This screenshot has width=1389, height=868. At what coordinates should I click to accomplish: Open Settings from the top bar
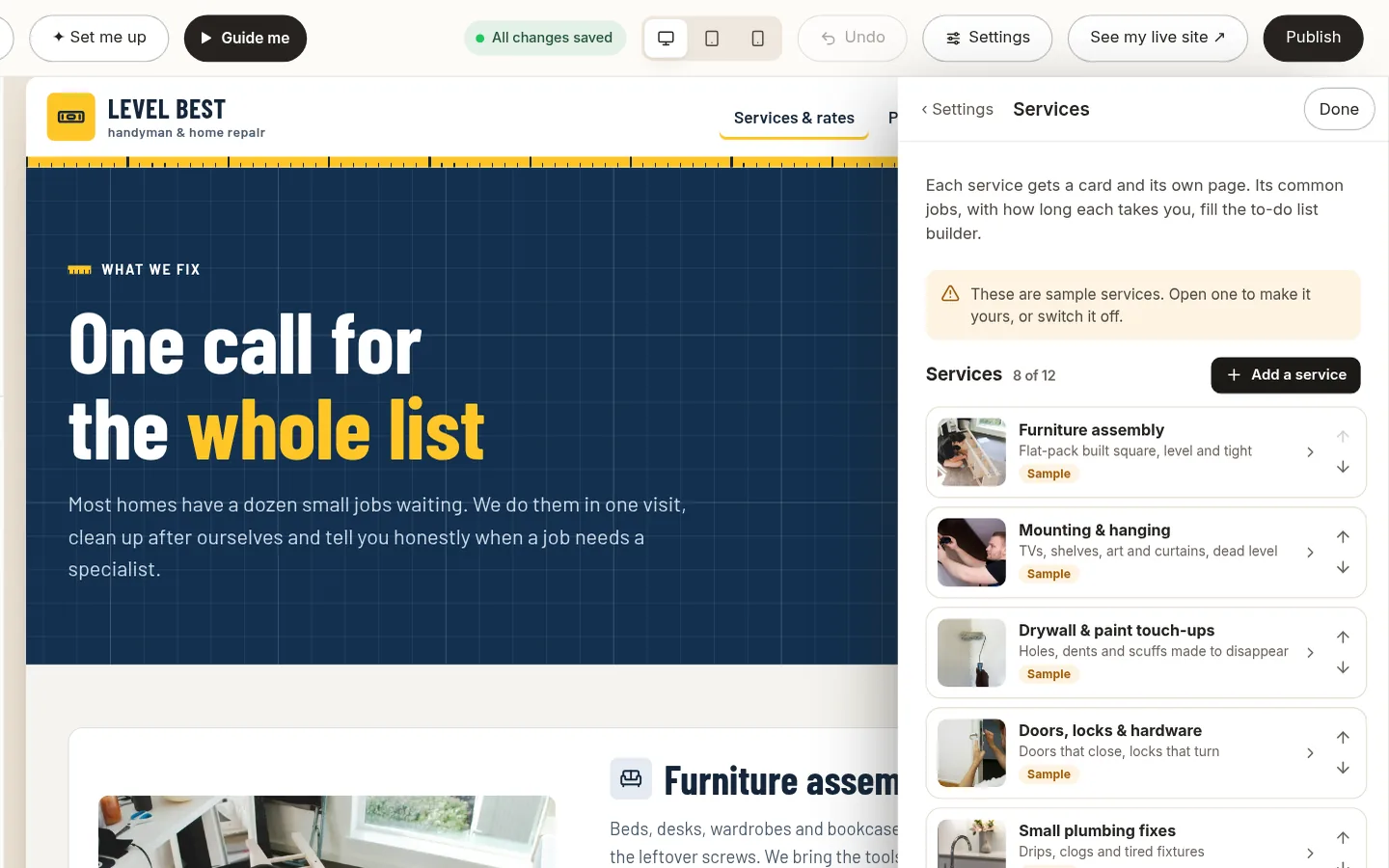pos(988,38)
